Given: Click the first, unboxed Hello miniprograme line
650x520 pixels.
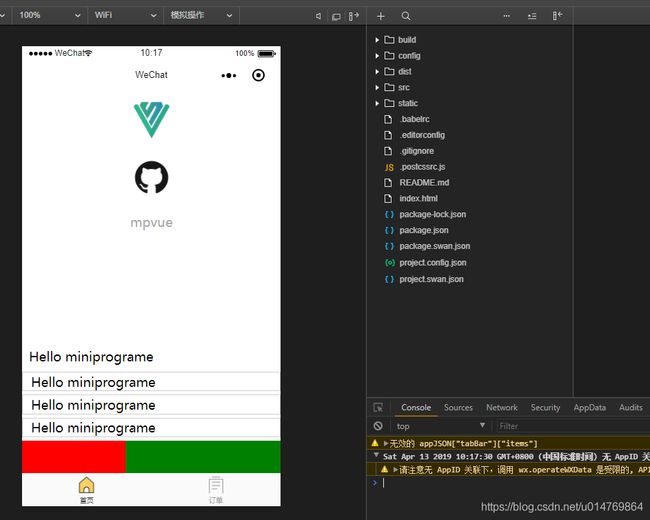Looking at the screenshot, I should (x=91, y=357).
